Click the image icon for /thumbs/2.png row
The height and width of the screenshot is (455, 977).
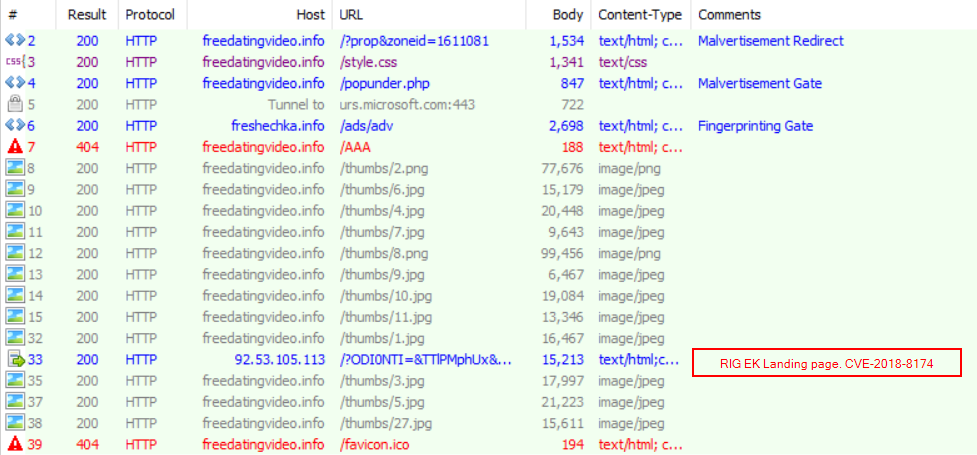pyautogui.click(x=15, y=168)
